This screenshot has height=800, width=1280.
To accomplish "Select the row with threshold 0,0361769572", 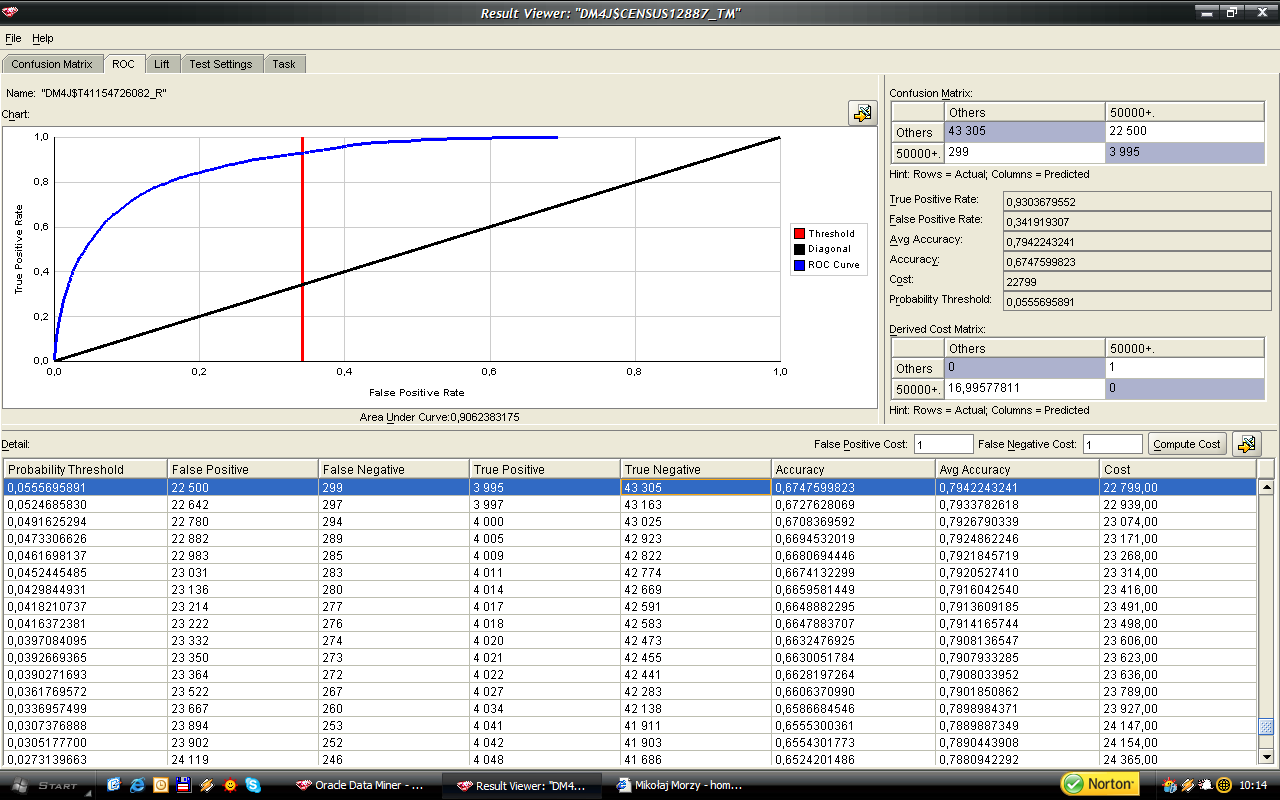I will [x=629, y=692].
